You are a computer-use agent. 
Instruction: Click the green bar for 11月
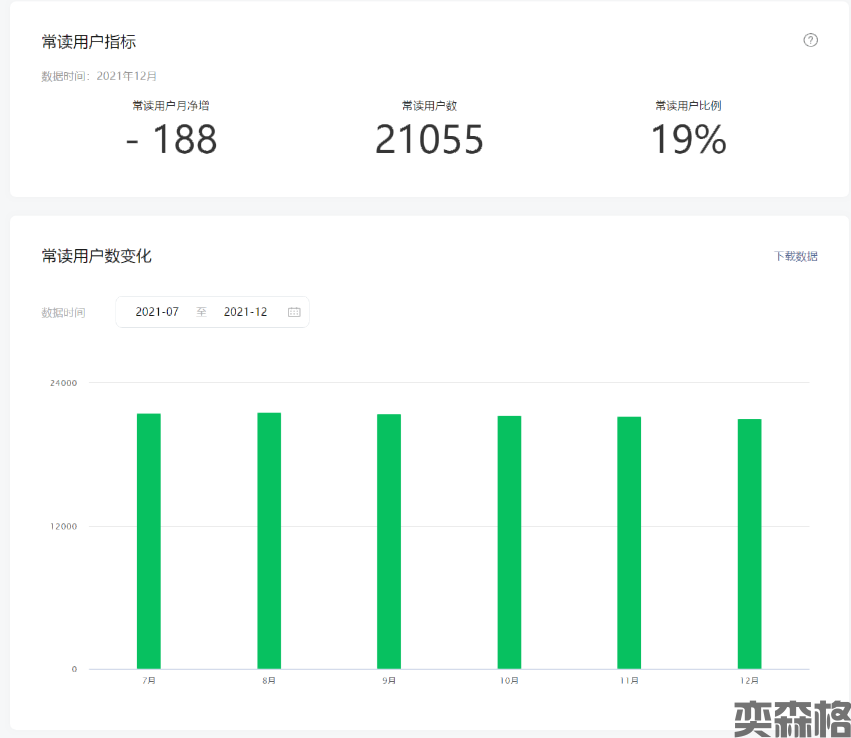click(629, 542)
